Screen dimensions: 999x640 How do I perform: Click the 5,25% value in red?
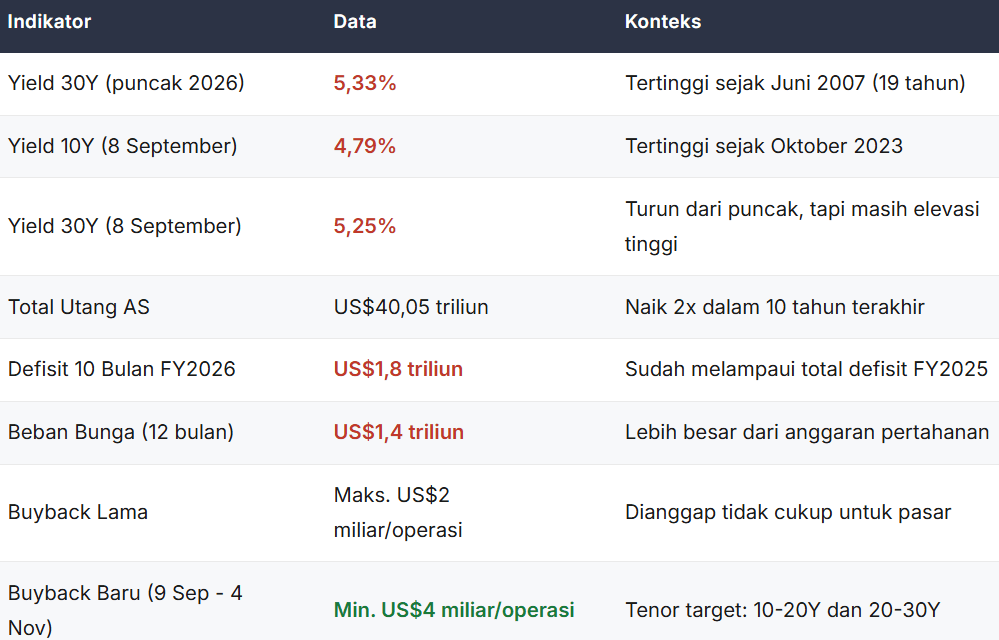click(364, 226)
